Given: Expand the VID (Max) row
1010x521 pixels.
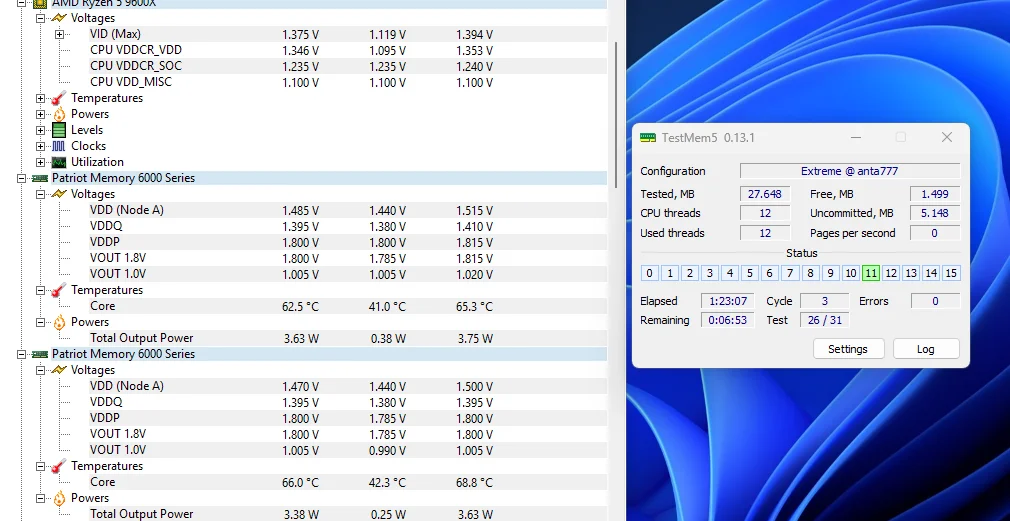Looking at the screenshot, I should (x=59, y=34).
